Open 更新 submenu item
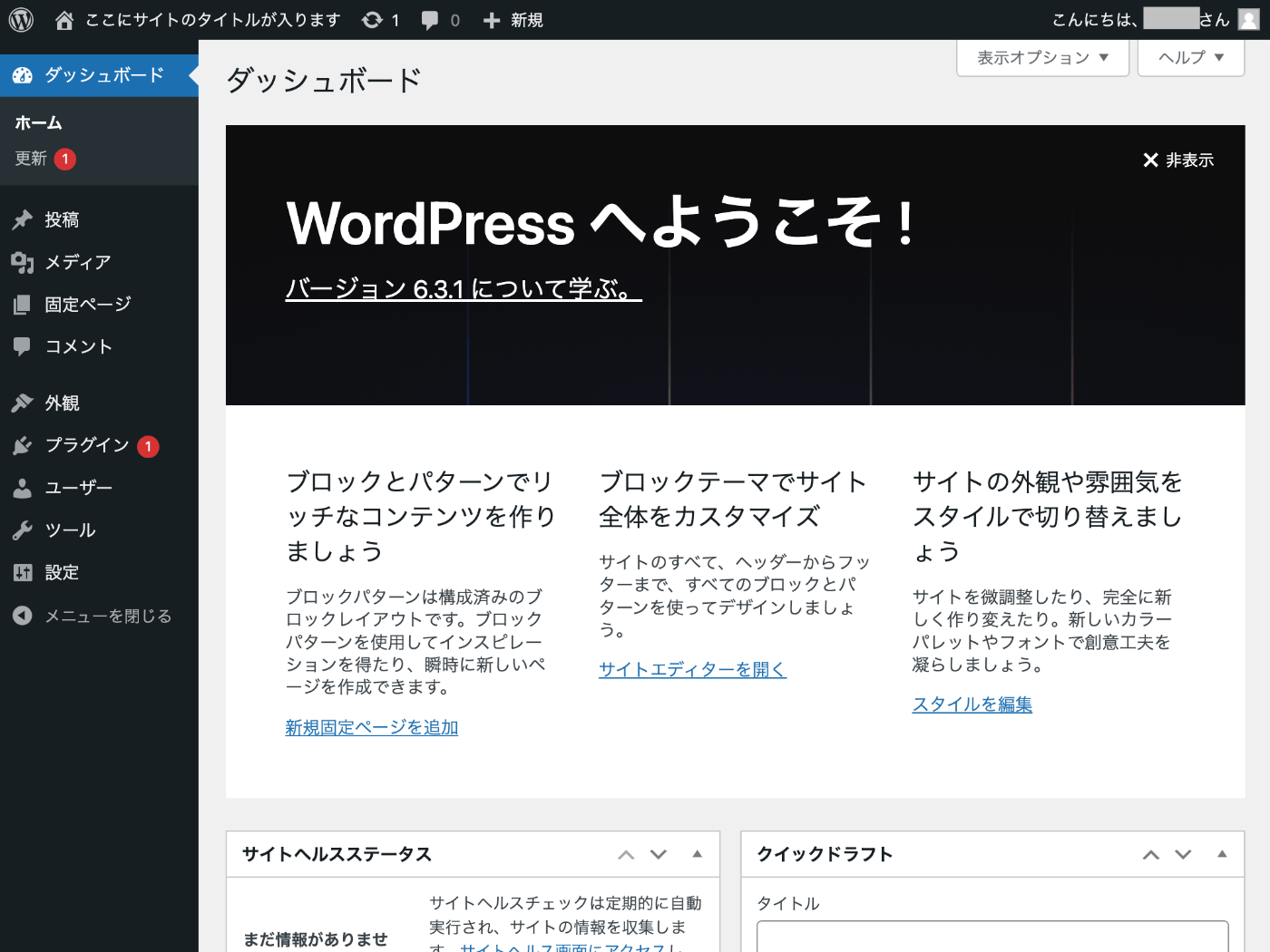1270x952 pixels. tap(31, 159)
